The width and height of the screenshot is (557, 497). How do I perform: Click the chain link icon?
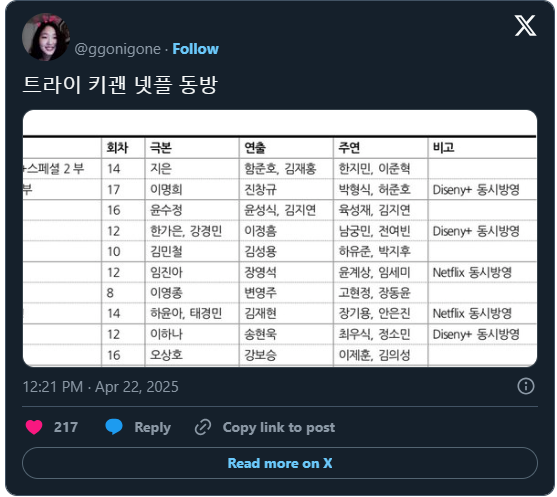(203, 427)
